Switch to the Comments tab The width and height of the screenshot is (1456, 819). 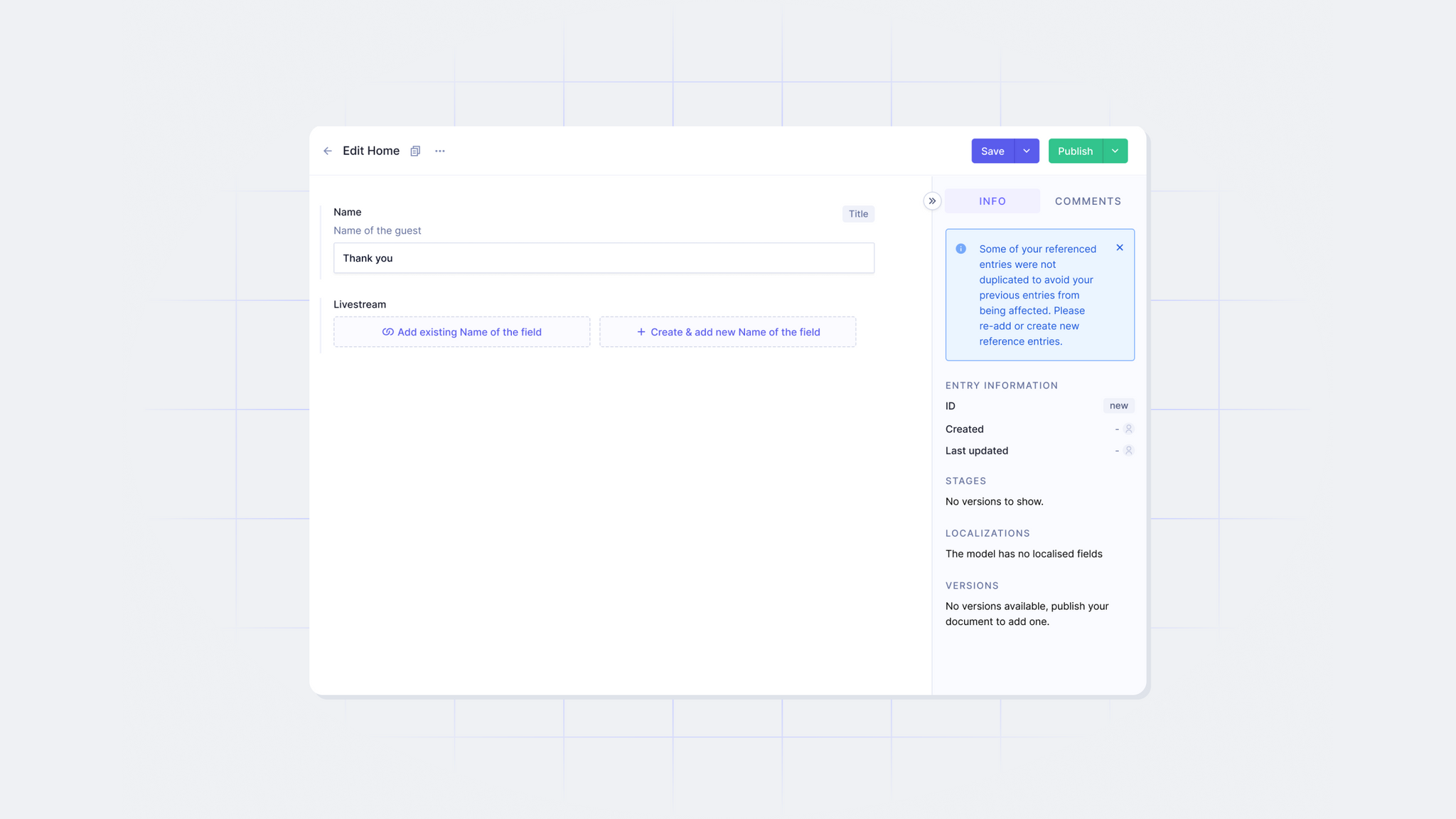(1088, 201)
